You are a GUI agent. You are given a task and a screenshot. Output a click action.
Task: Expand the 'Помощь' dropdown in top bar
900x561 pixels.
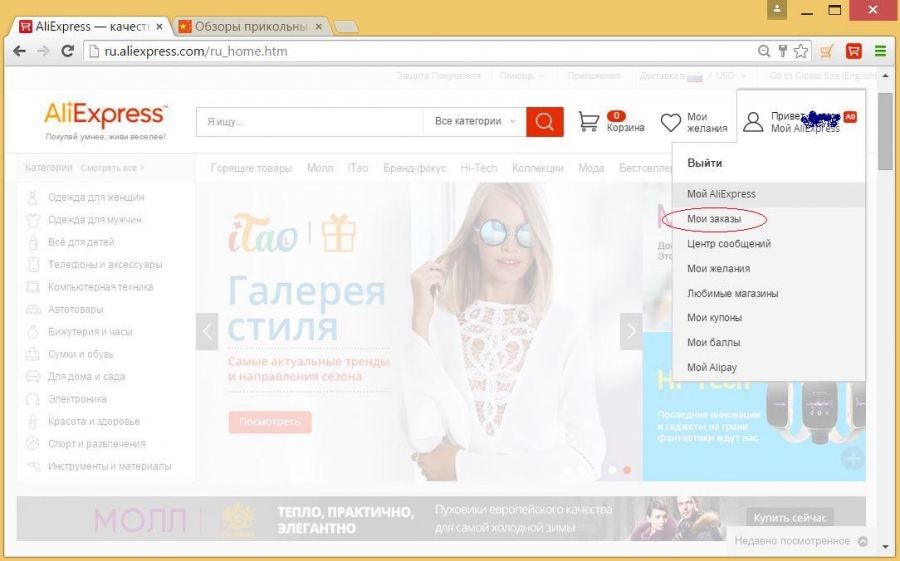(x=522, y=76)
